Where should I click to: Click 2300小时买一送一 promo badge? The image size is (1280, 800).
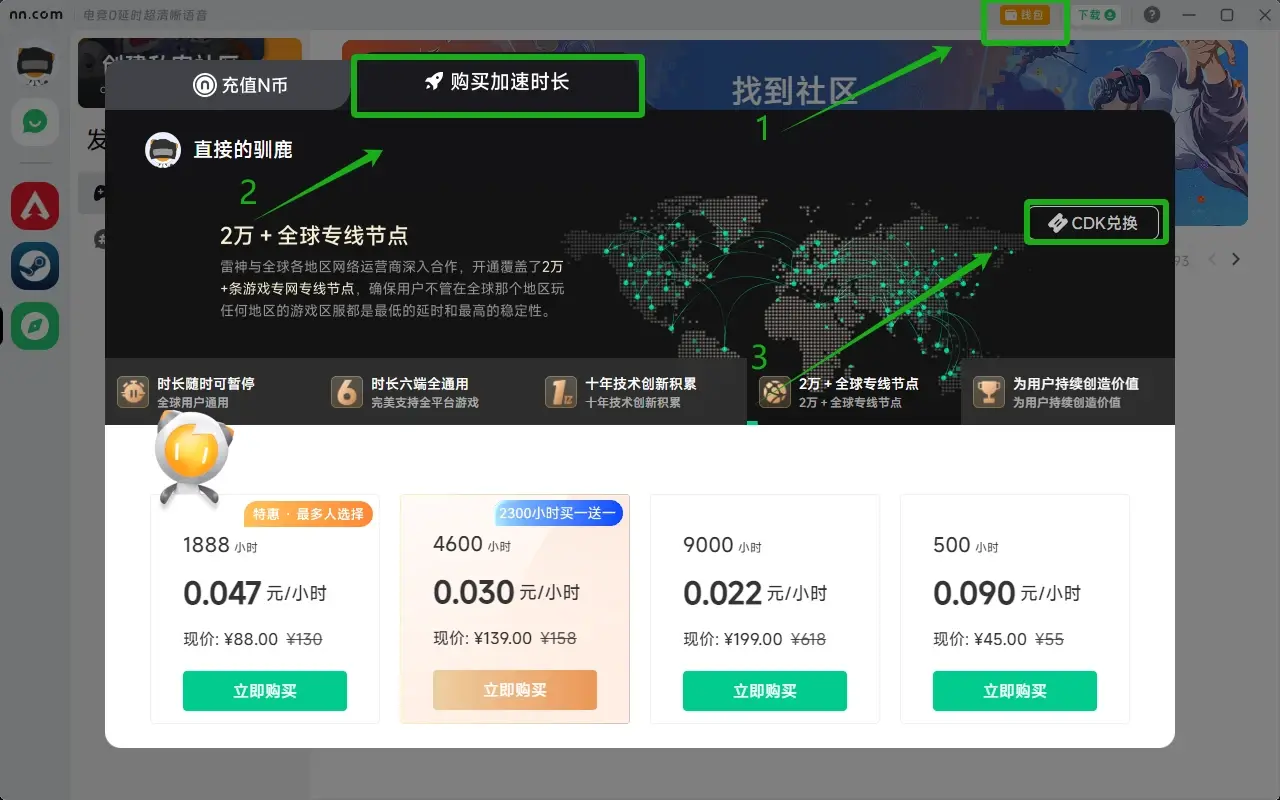[558, 513]
